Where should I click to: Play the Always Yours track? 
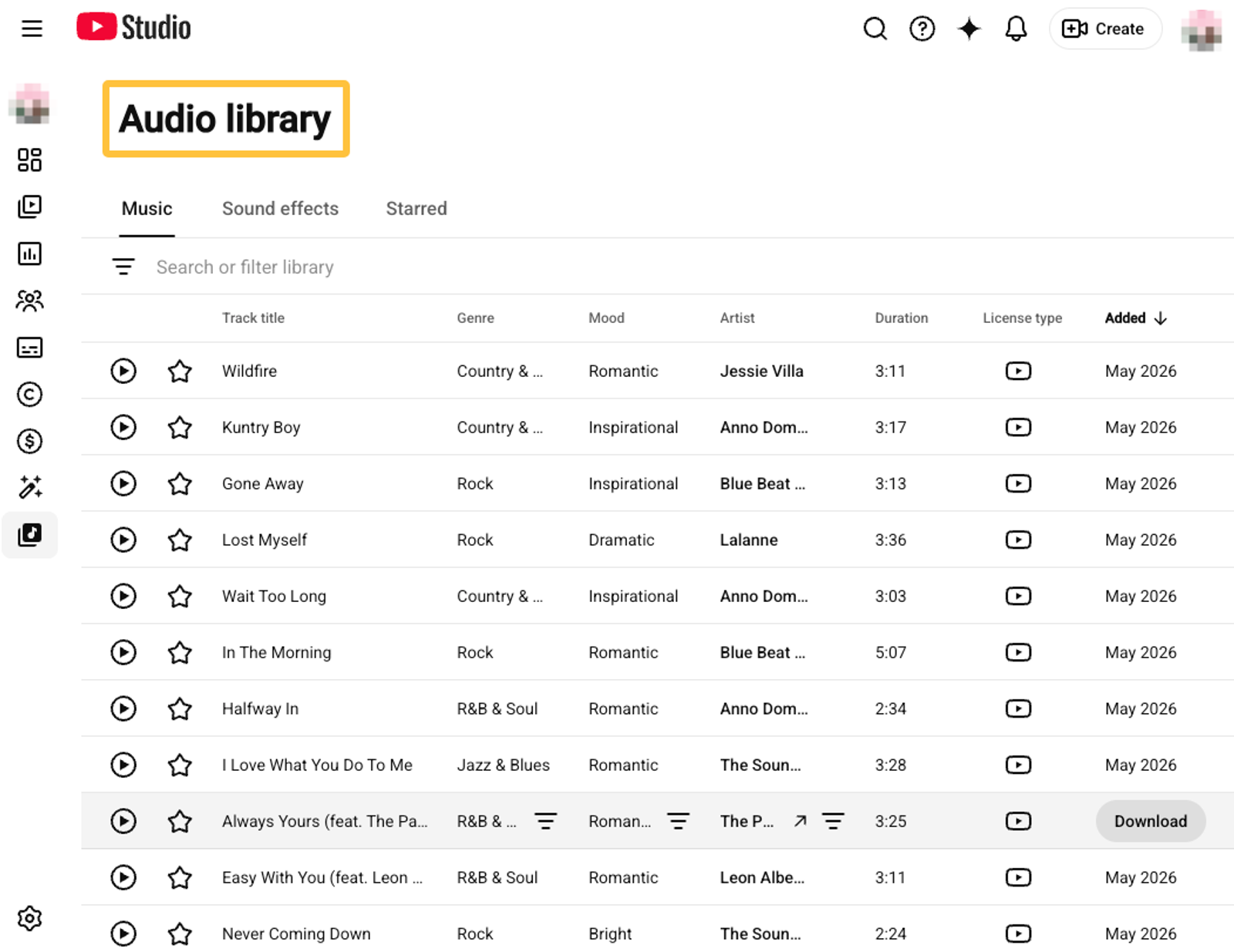pos(123,821)
